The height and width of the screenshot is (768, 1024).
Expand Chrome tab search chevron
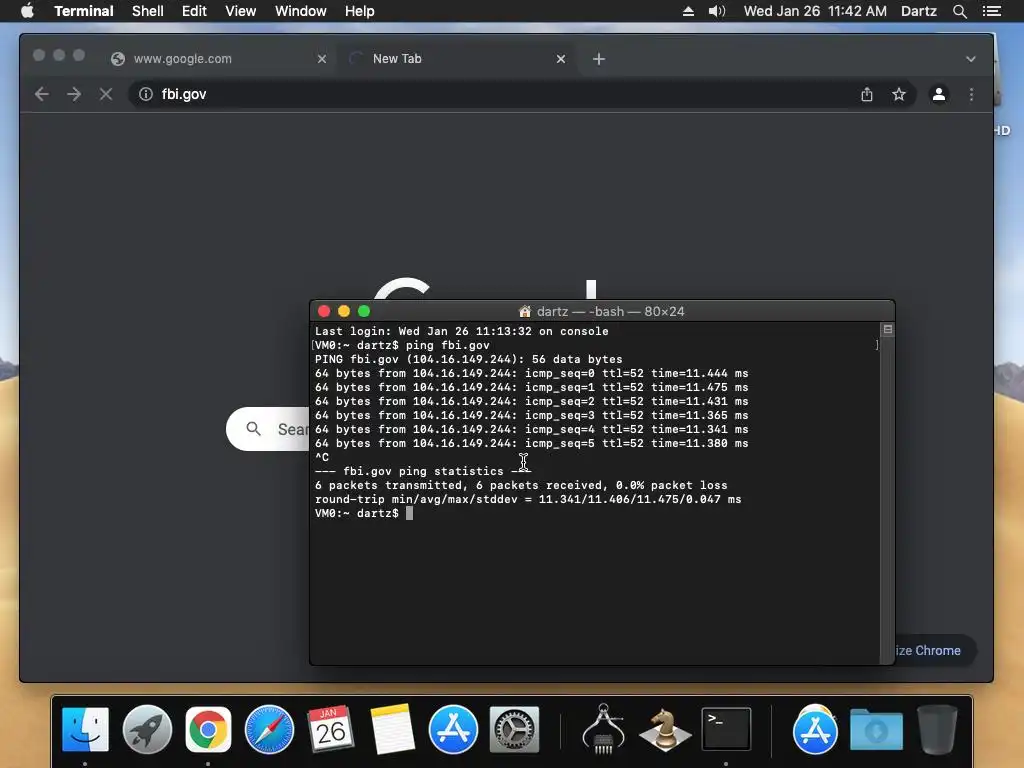(x=970, y=59)
